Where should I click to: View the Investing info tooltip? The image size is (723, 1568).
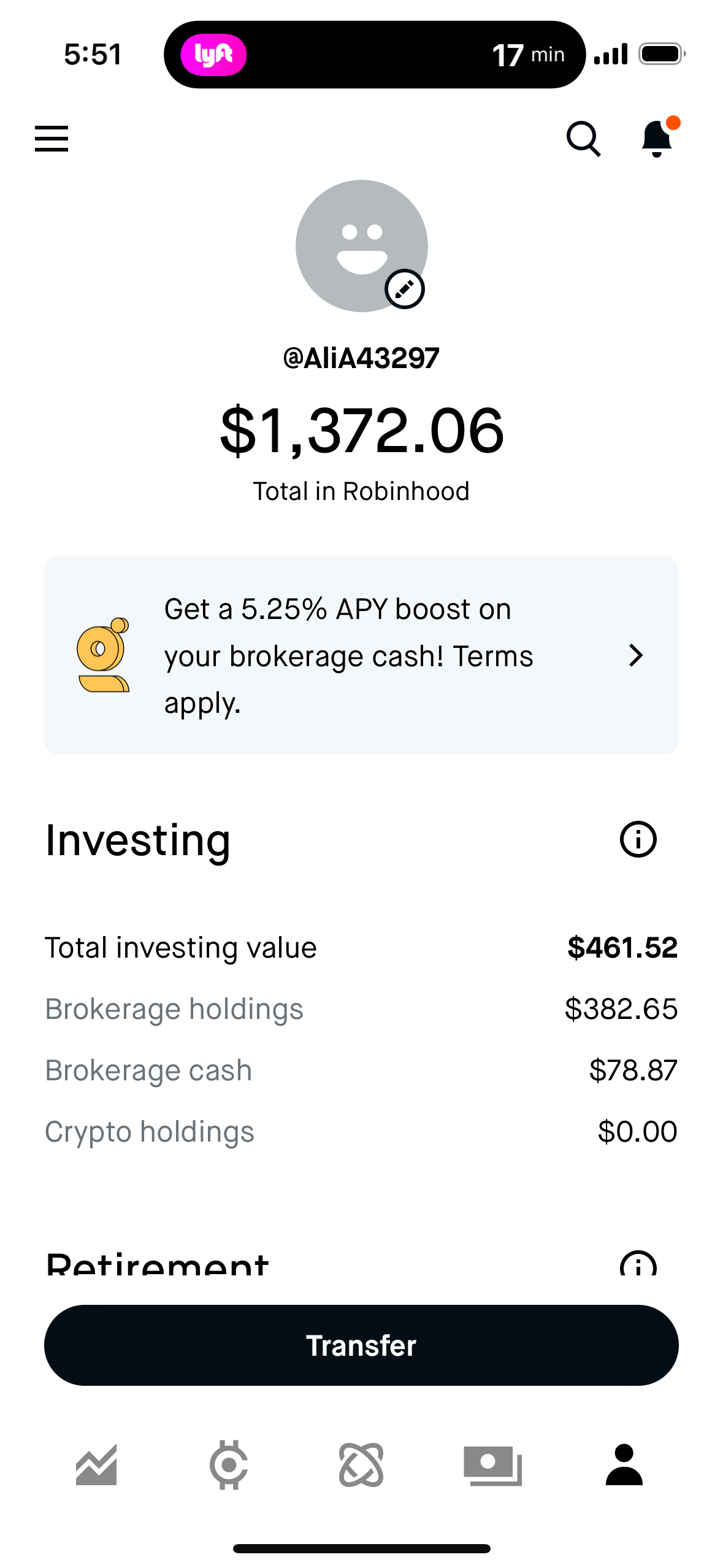[639, 839]
